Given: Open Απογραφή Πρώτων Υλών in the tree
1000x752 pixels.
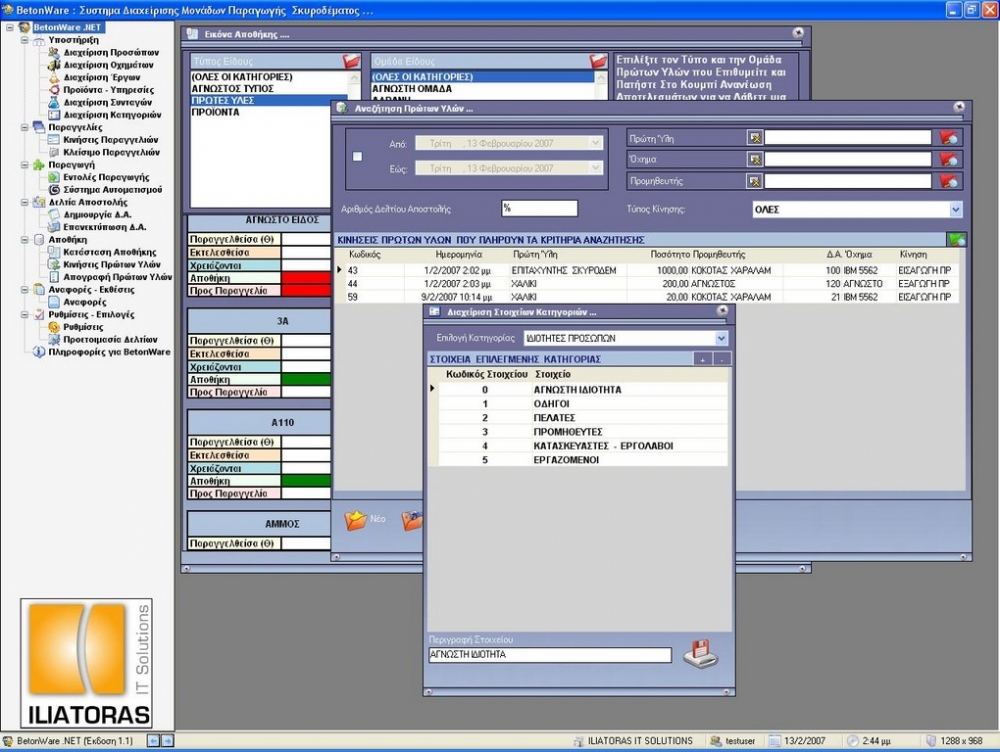Looking at the screenshot, I should tap(118, 277).
